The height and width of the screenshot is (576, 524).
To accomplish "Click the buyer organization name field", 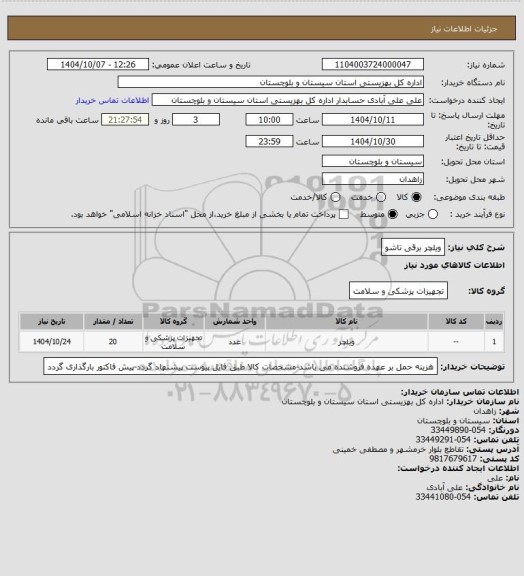I will point(270,82).
